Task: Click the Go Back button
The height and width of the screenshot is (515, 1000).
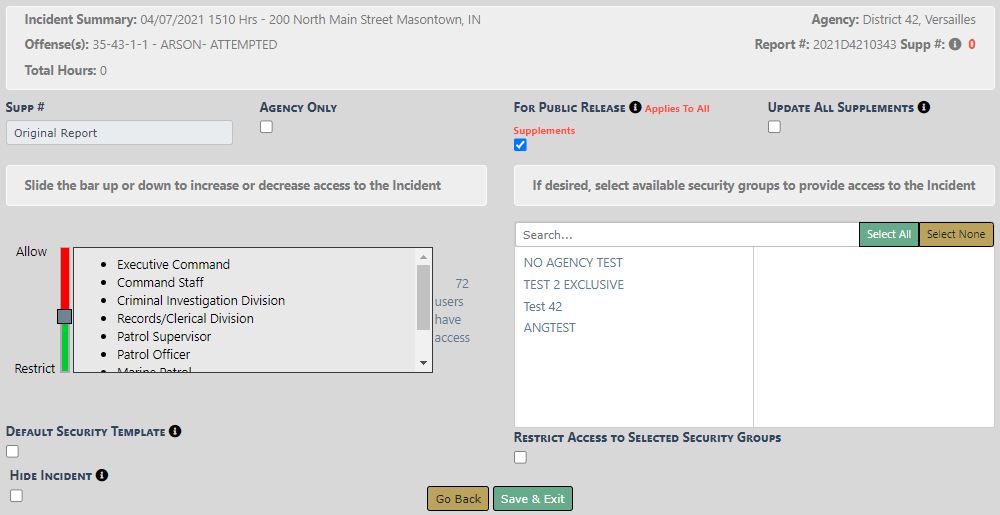Action: (458, 499)
